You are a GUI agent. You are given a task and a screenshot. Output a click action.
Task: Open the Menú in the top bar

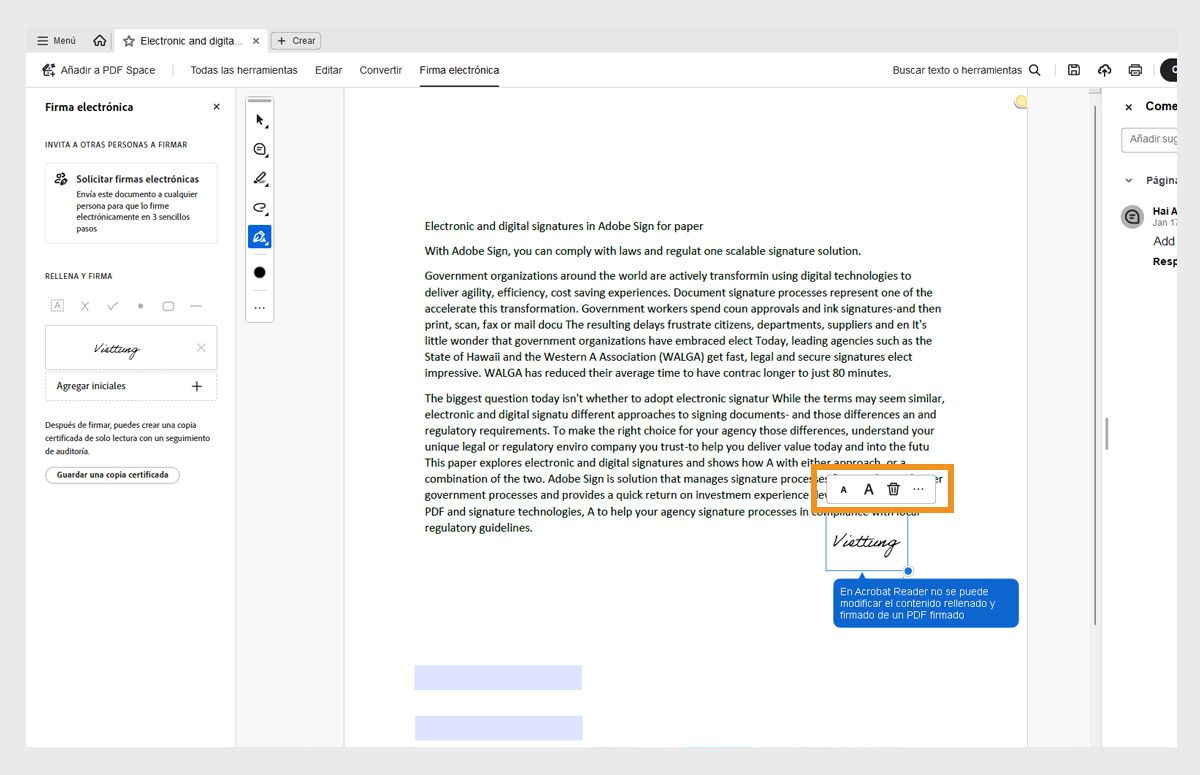click(56, 41)
